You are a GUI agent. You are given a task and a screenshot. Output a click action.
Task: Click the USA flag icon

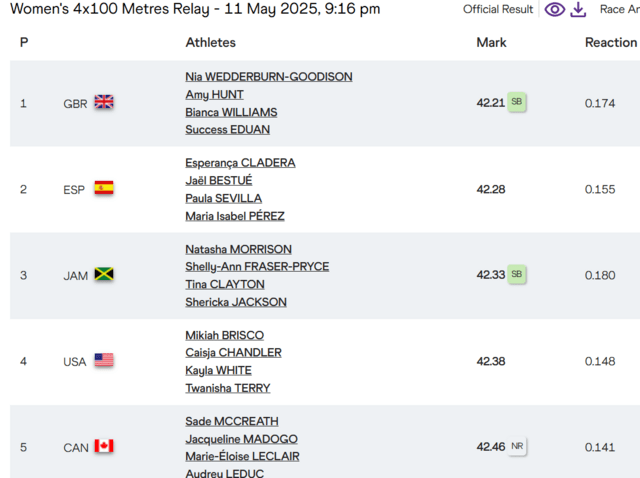104,360
